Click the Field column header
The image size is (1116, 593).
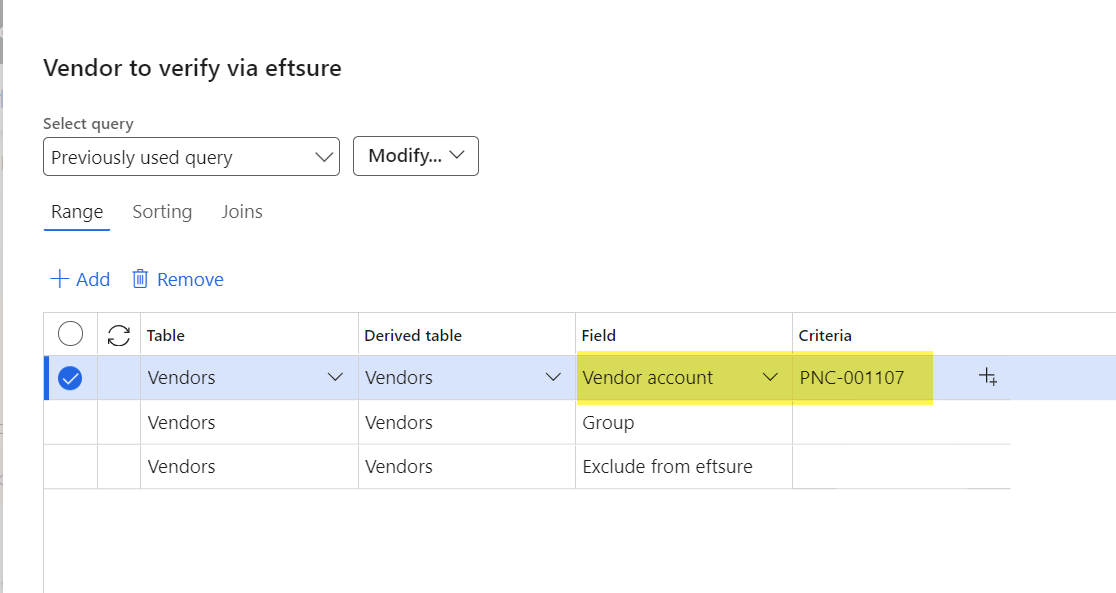coord(683,335)
